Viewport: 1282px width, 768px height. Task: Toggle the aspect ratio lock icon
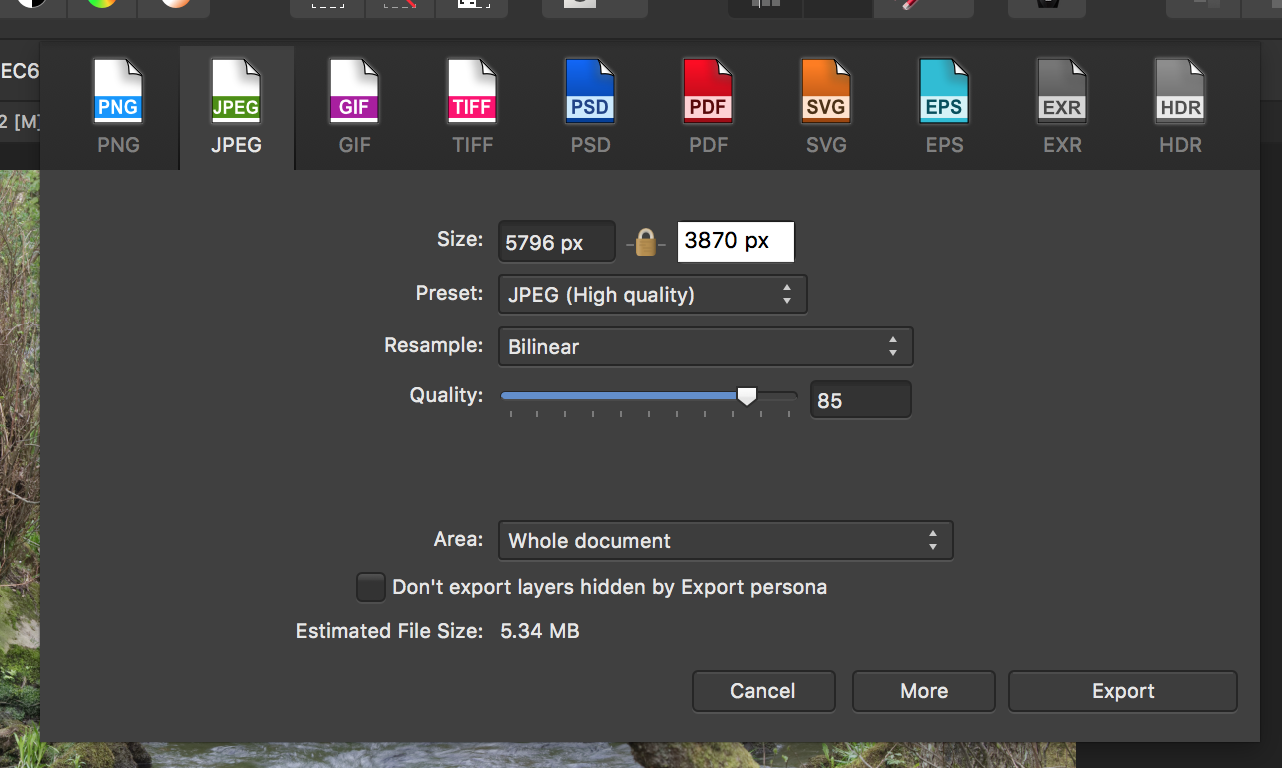646,241
